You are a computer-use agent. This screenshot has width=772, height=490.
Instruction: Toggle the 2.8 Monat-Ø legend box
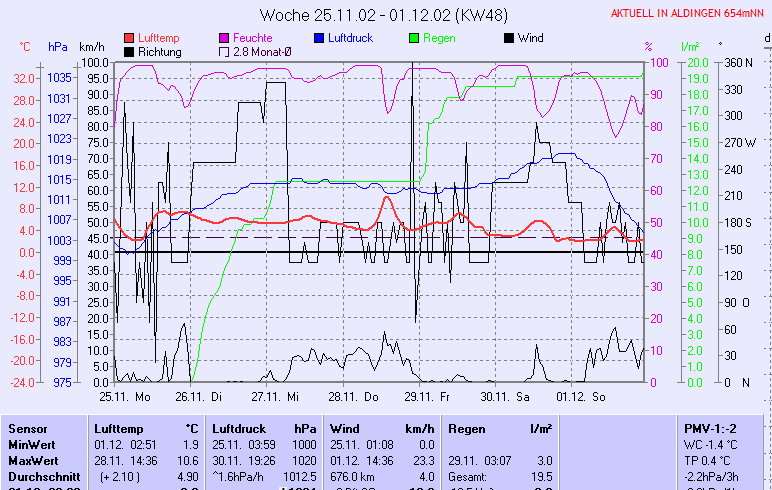point(224,51)
